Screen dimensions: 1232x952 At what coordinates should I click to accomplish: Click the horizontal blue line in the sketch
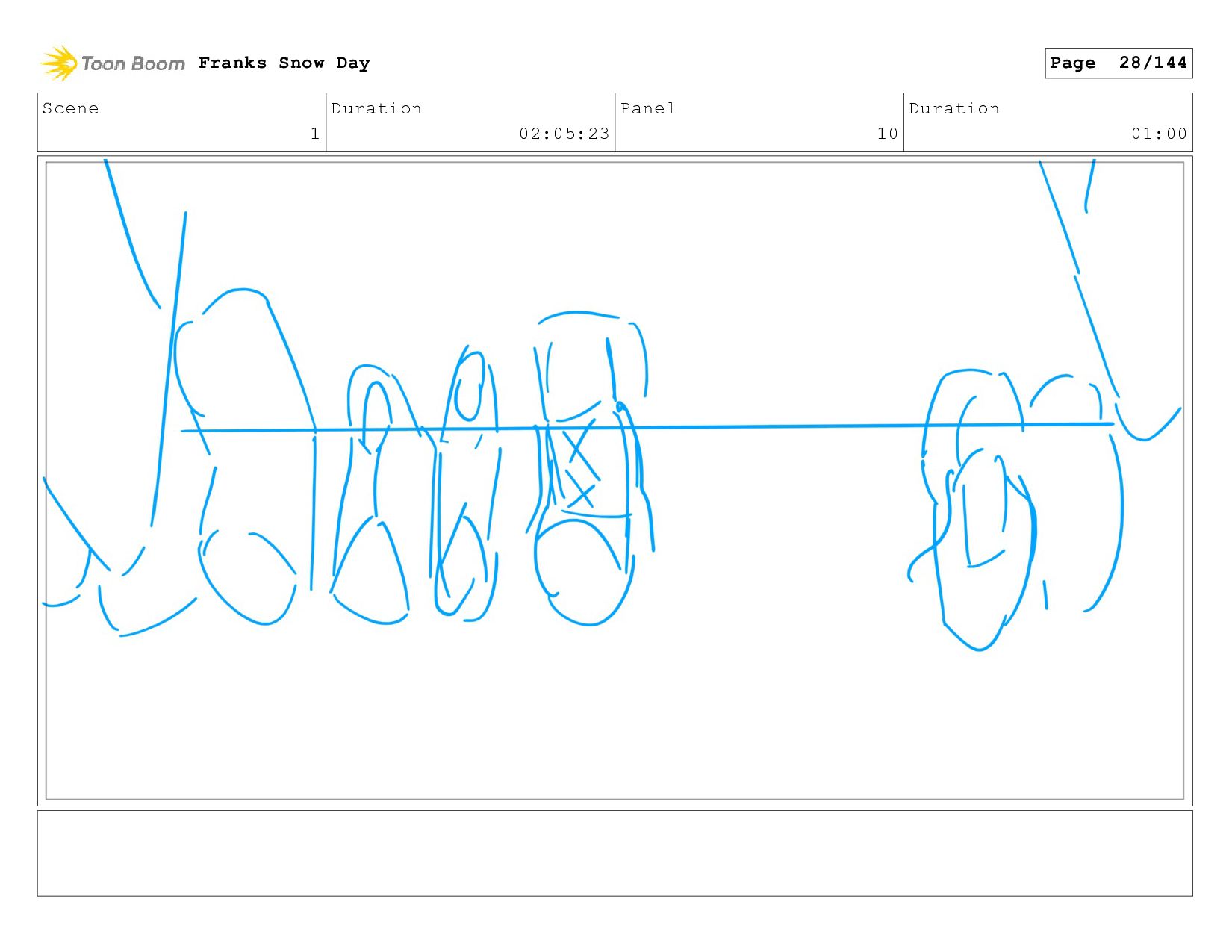coord(647,427)
